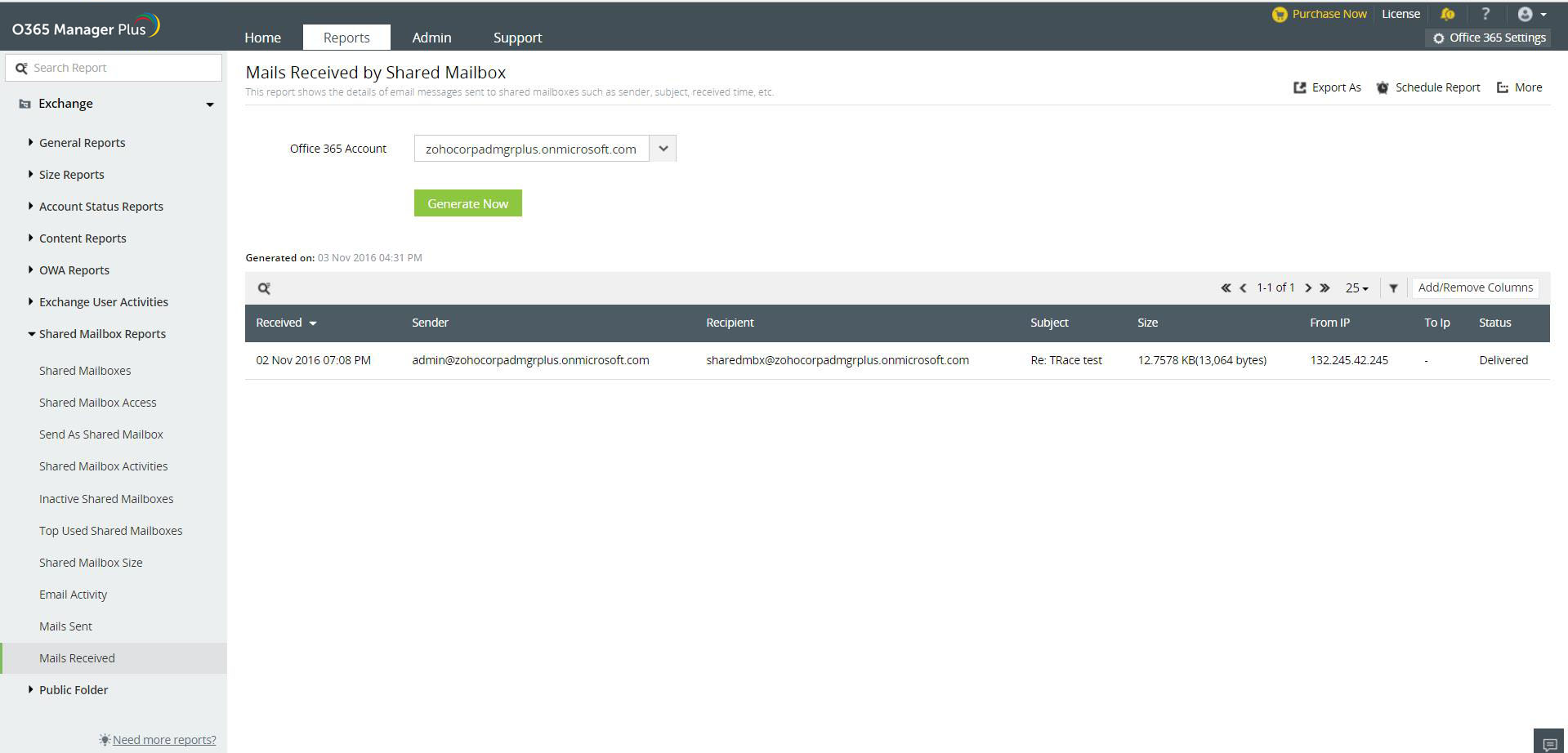Open the feedback chat icon
Screen dimensions: 1568x753
(1549, 743)
